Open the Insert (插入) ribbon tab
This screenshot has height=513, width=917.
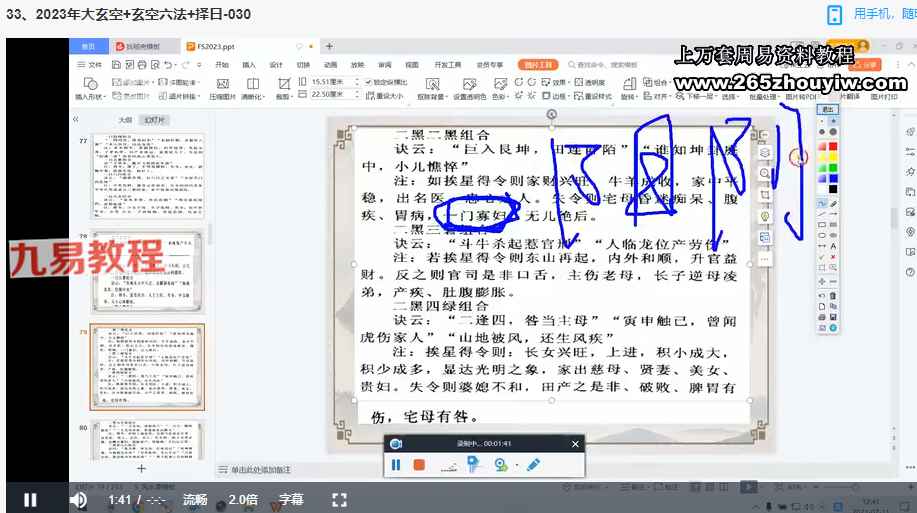pos(249,64)
